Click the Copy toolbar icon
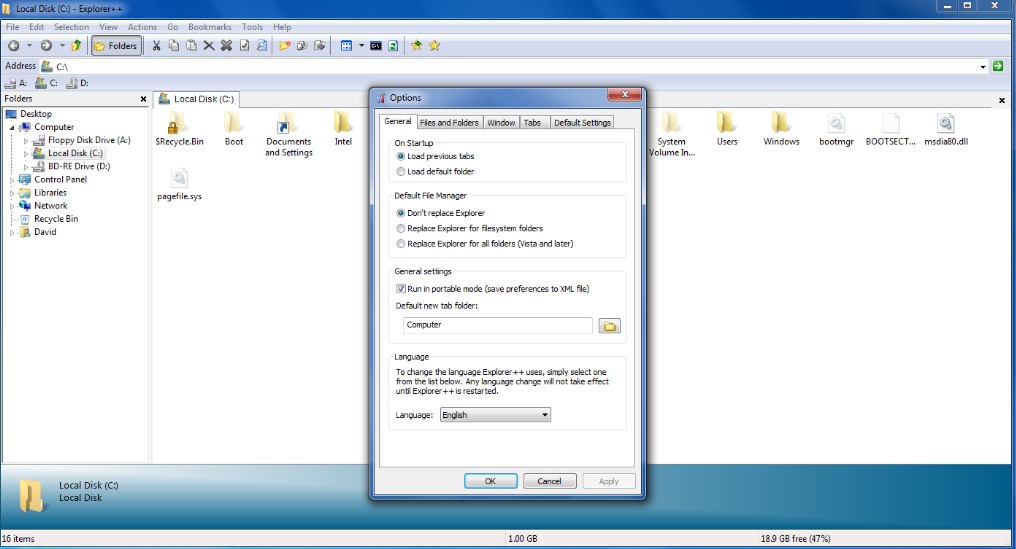1016x549 pixels. (174, 45)
